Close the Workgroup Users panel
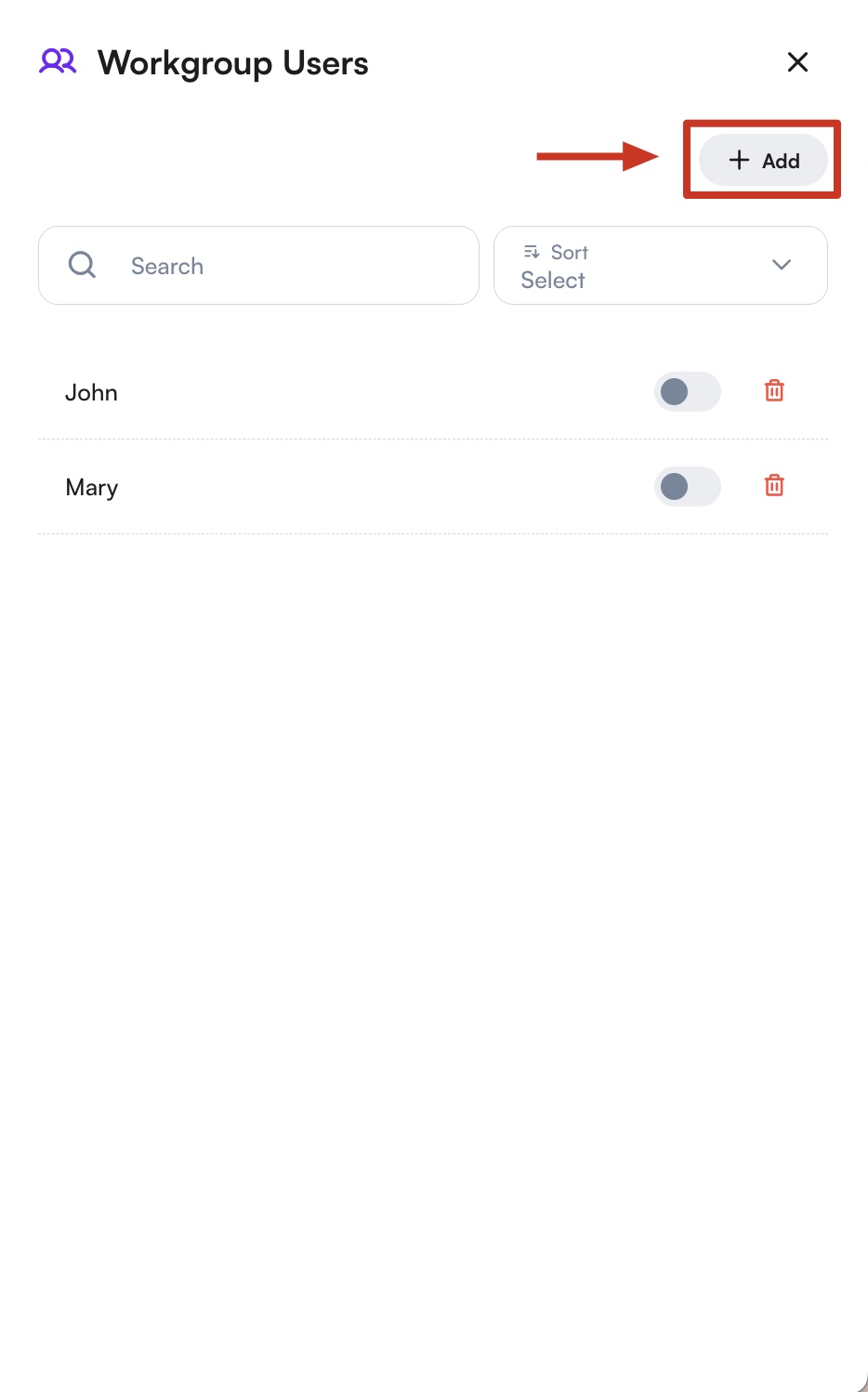This screenshot has width=868, height=1392. pos(797,62)
